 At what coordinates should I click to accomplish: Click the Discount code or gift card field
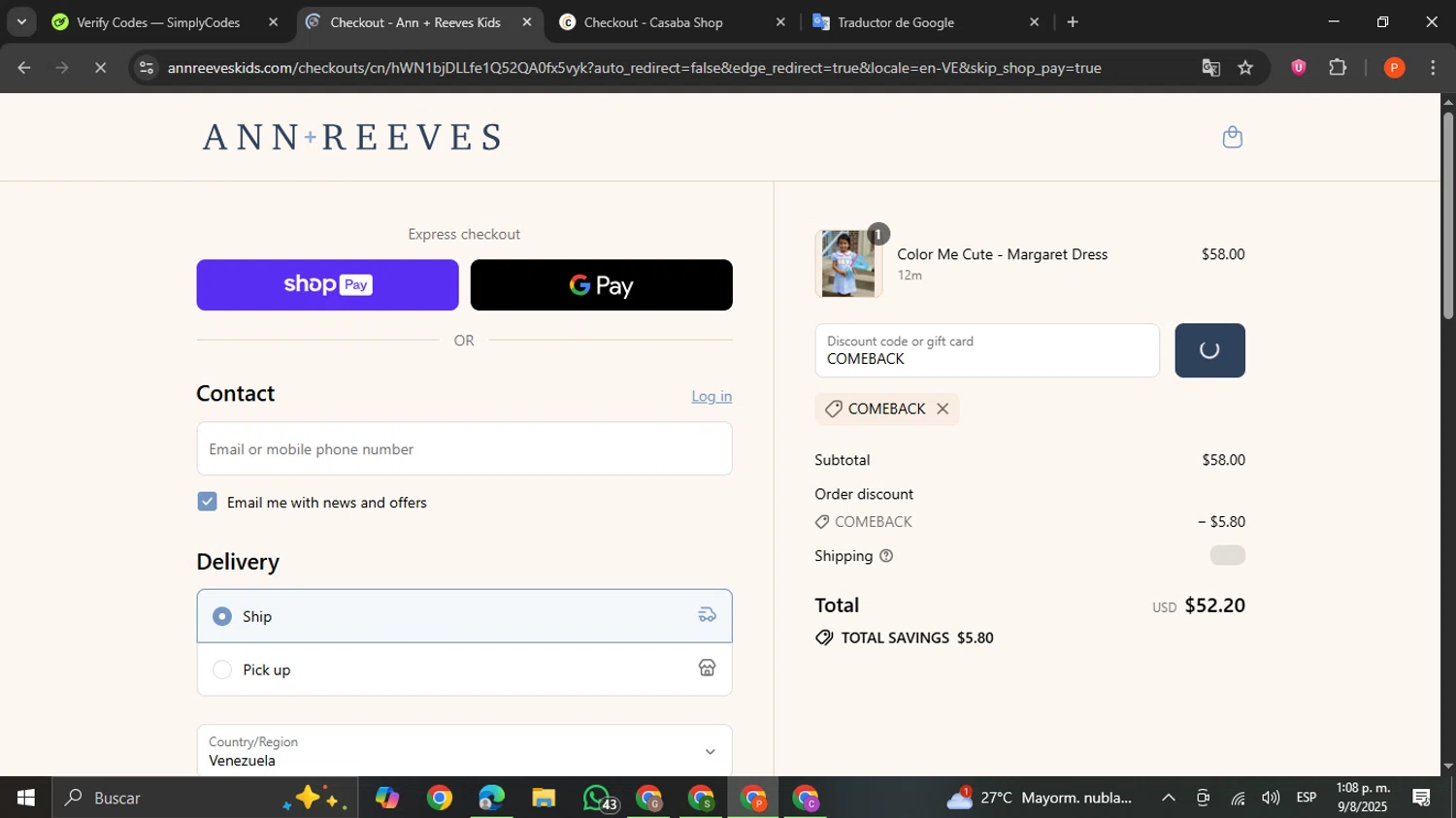[987, 350]
